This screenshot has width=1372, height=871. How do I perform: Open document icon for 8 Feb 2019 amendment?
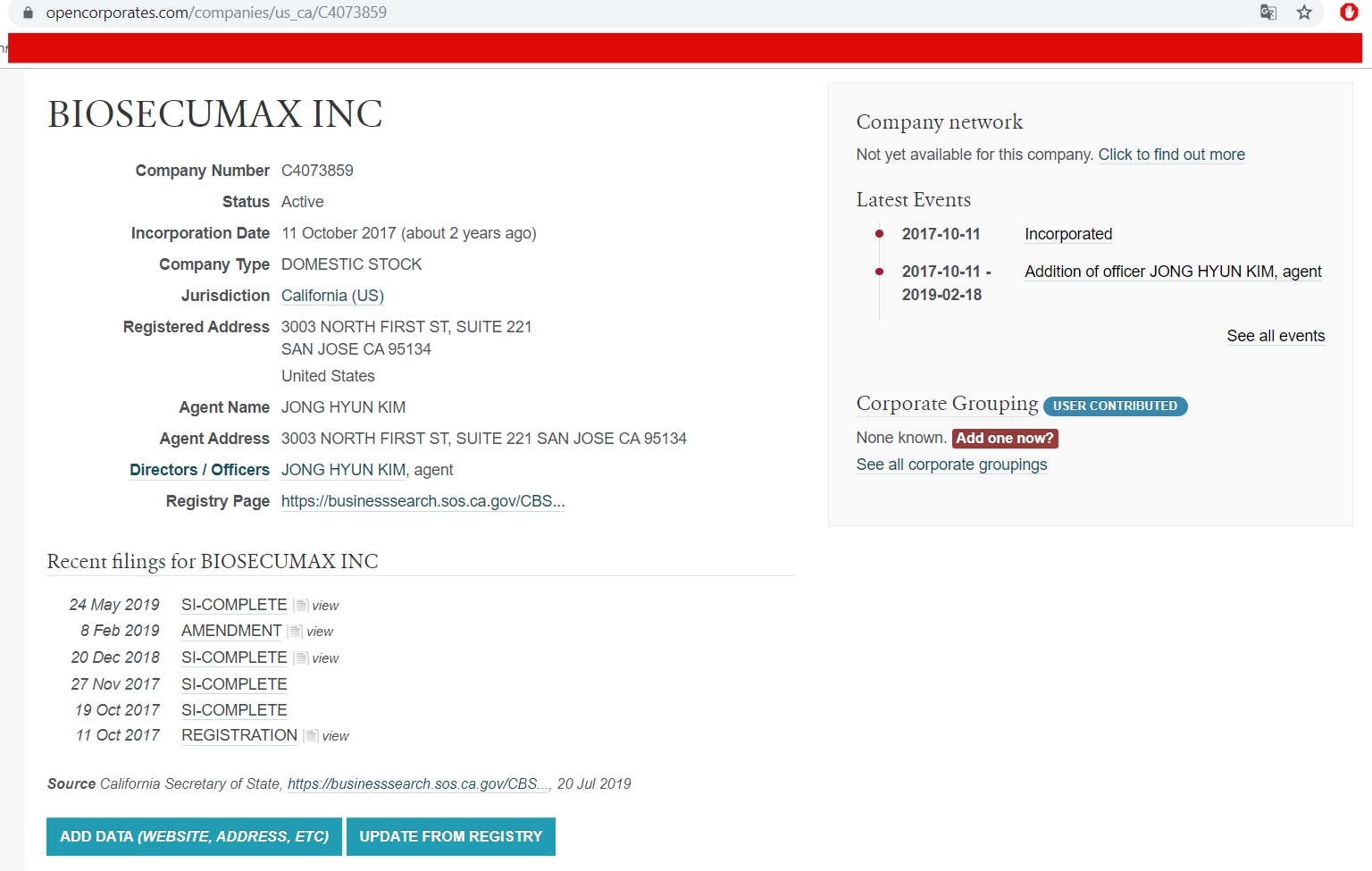296,632
